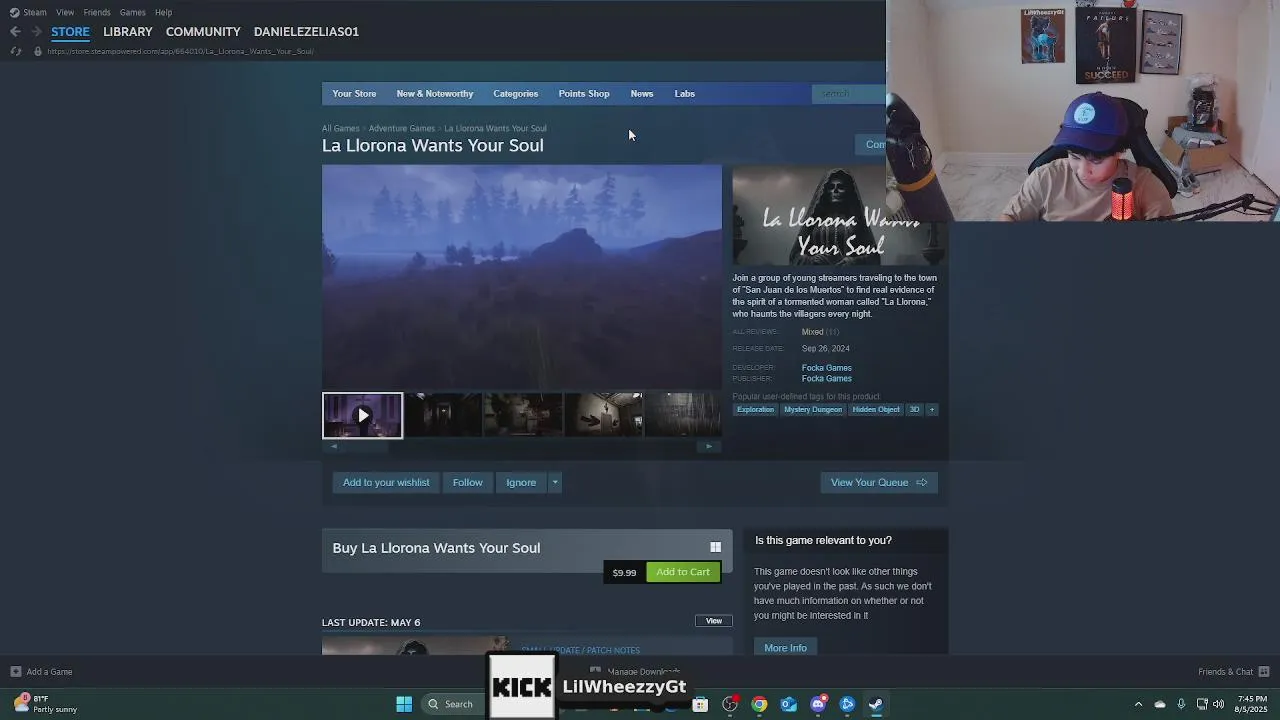This screenshot has width=1280, height=720.
Task: Open the Your Store dropdown
Action: (x=354, y=94)
